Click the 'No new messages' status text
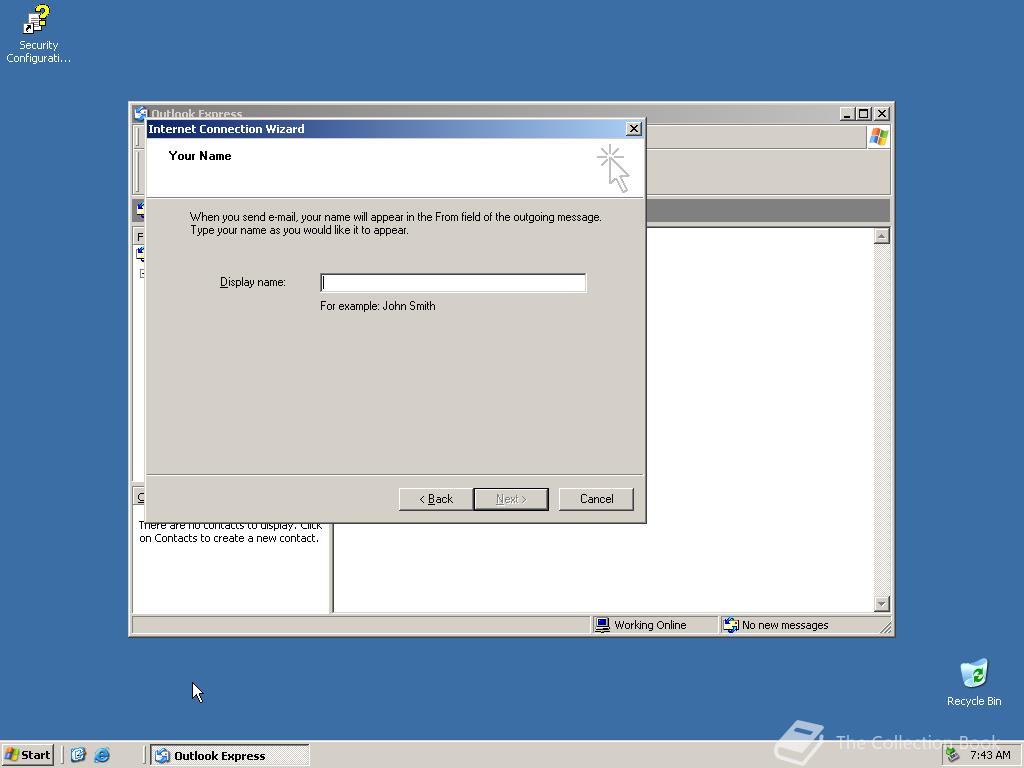 785,625
